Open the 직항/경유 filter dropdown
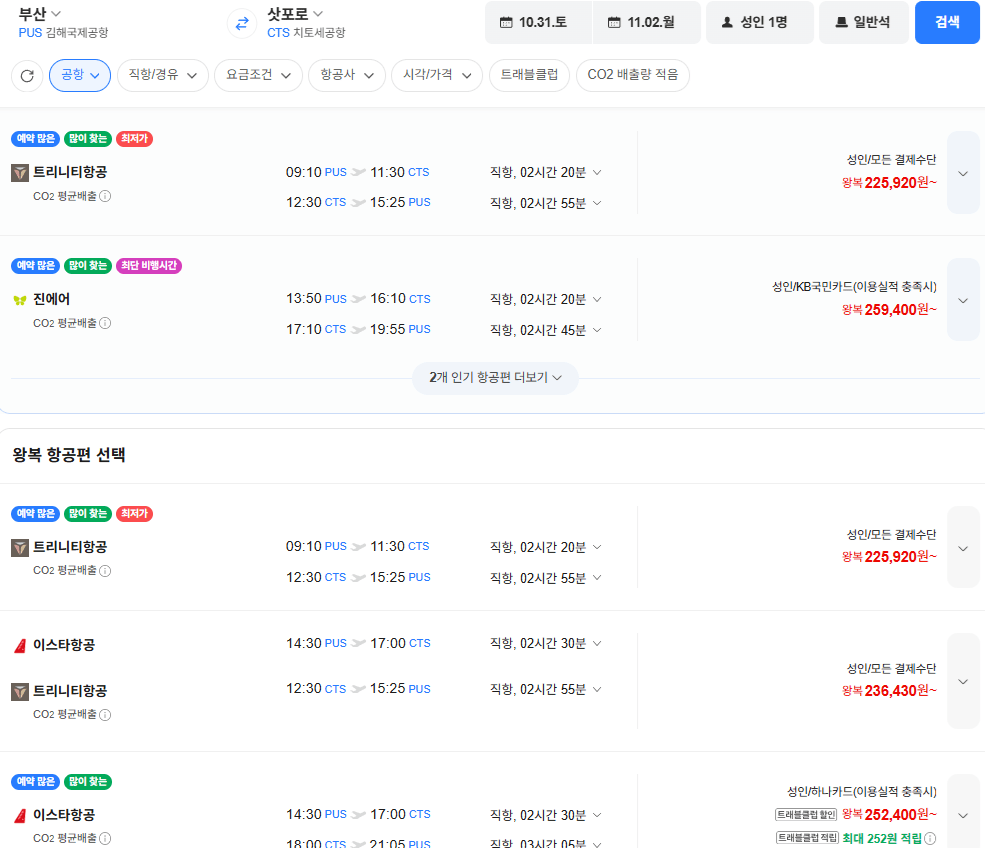 point(163,75)
